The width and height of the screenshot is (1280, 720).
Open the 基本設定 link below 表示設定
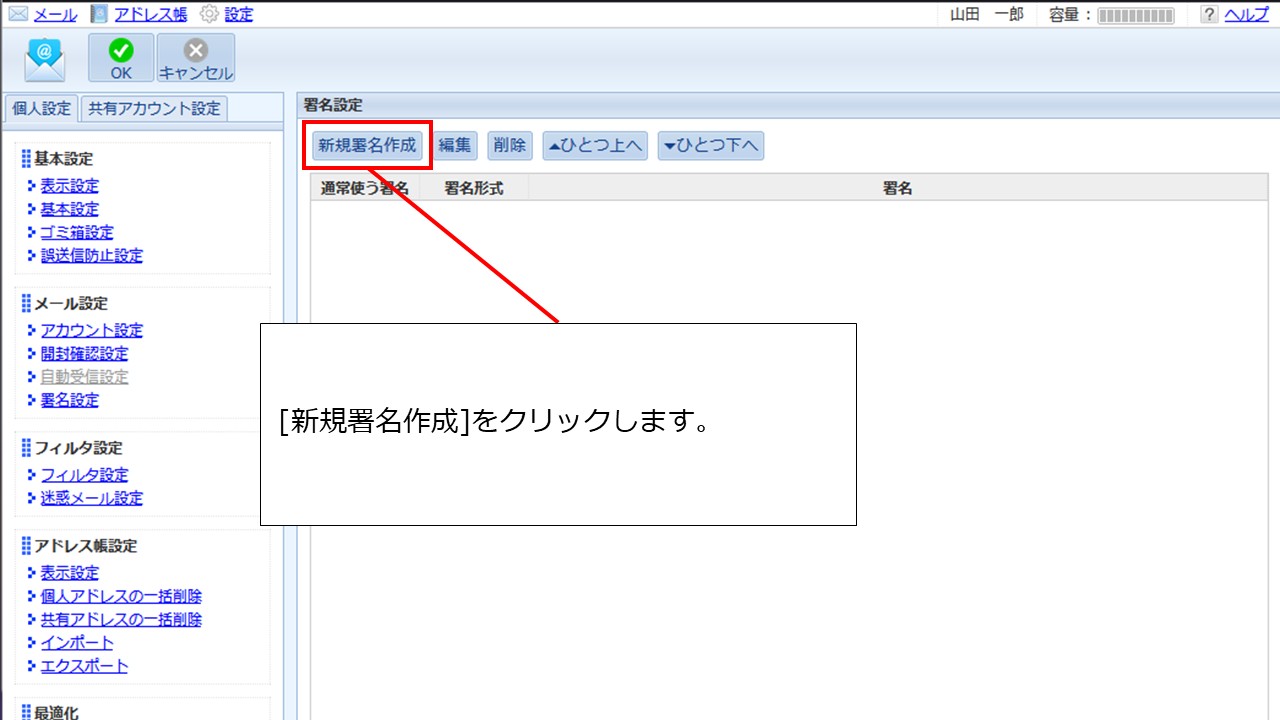69,209
